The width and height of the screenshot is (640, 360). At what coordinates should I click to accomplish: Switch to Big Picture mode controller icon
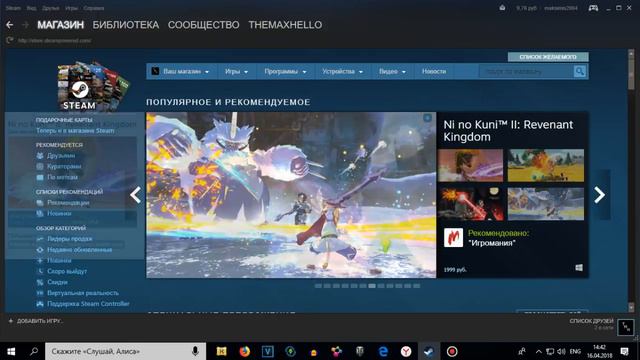pos(593,8)
